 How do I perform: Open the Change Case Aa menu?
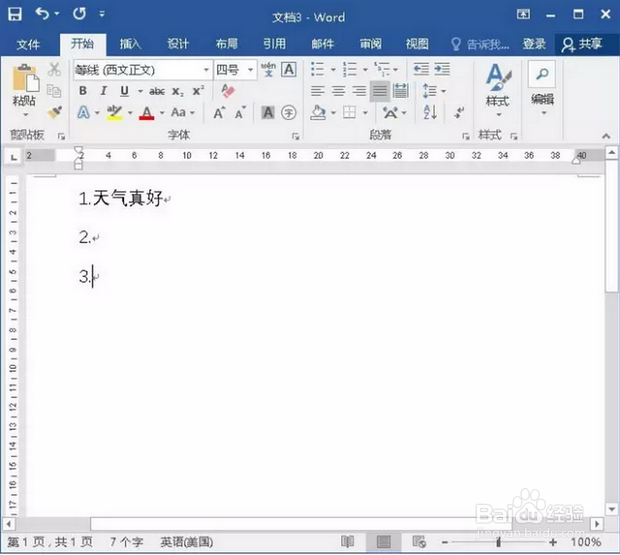(x=183, y=113)
